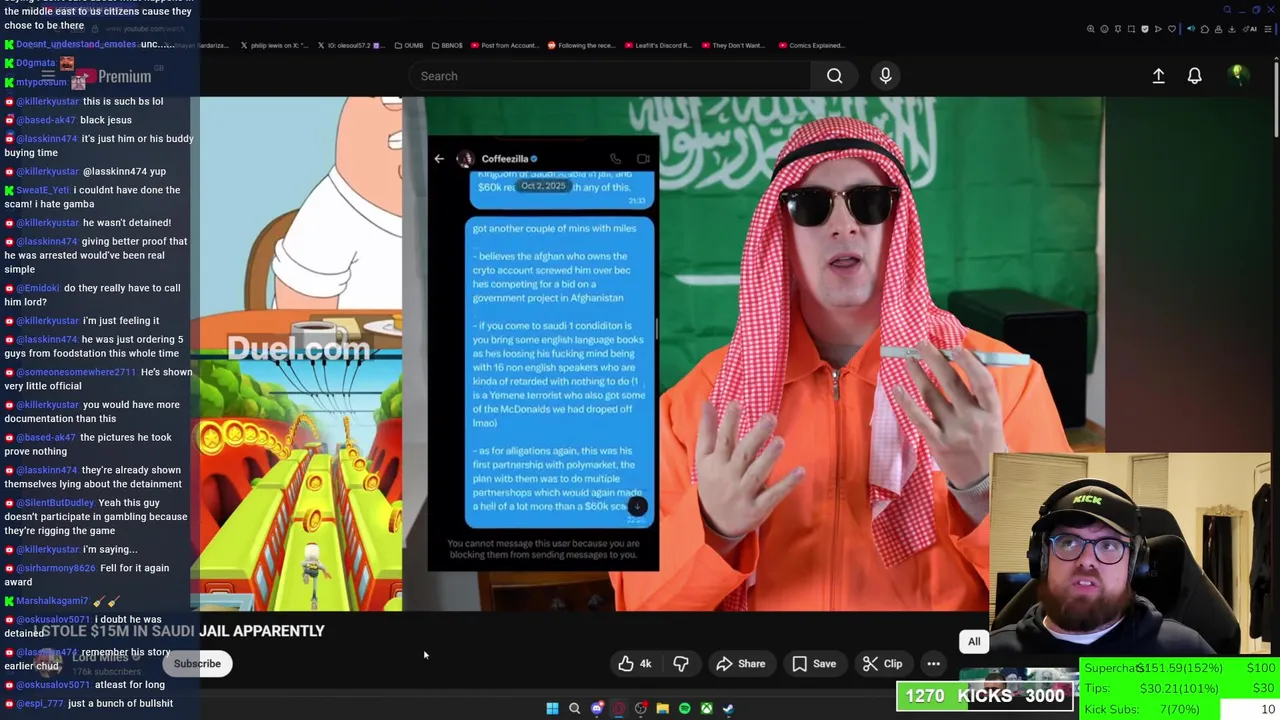Click chat message 'this is such bs lol'
This screenshot has height=720, width=1280.
pyautogui.click(x=123, y=101)
